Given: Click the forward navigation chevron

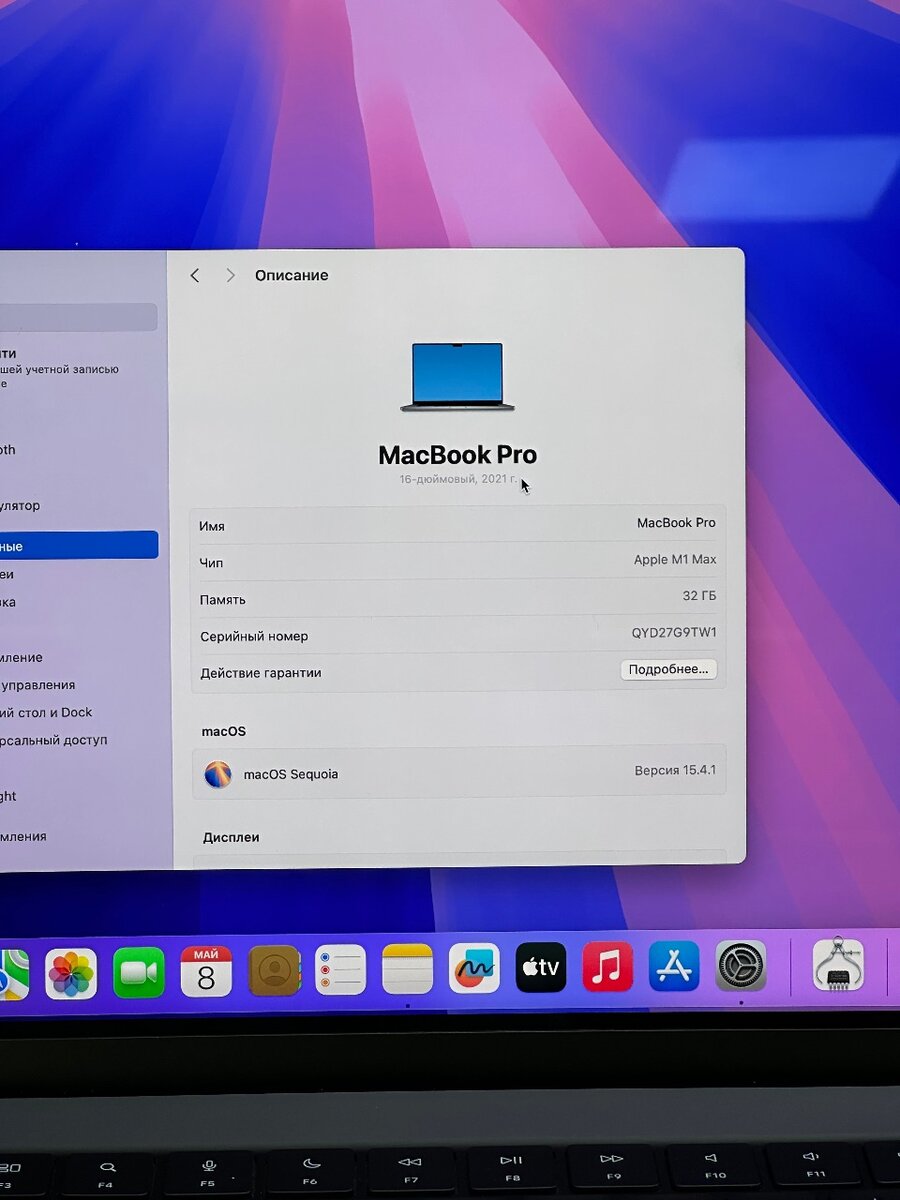Looking at the screenshot, I should pos(230,275).
